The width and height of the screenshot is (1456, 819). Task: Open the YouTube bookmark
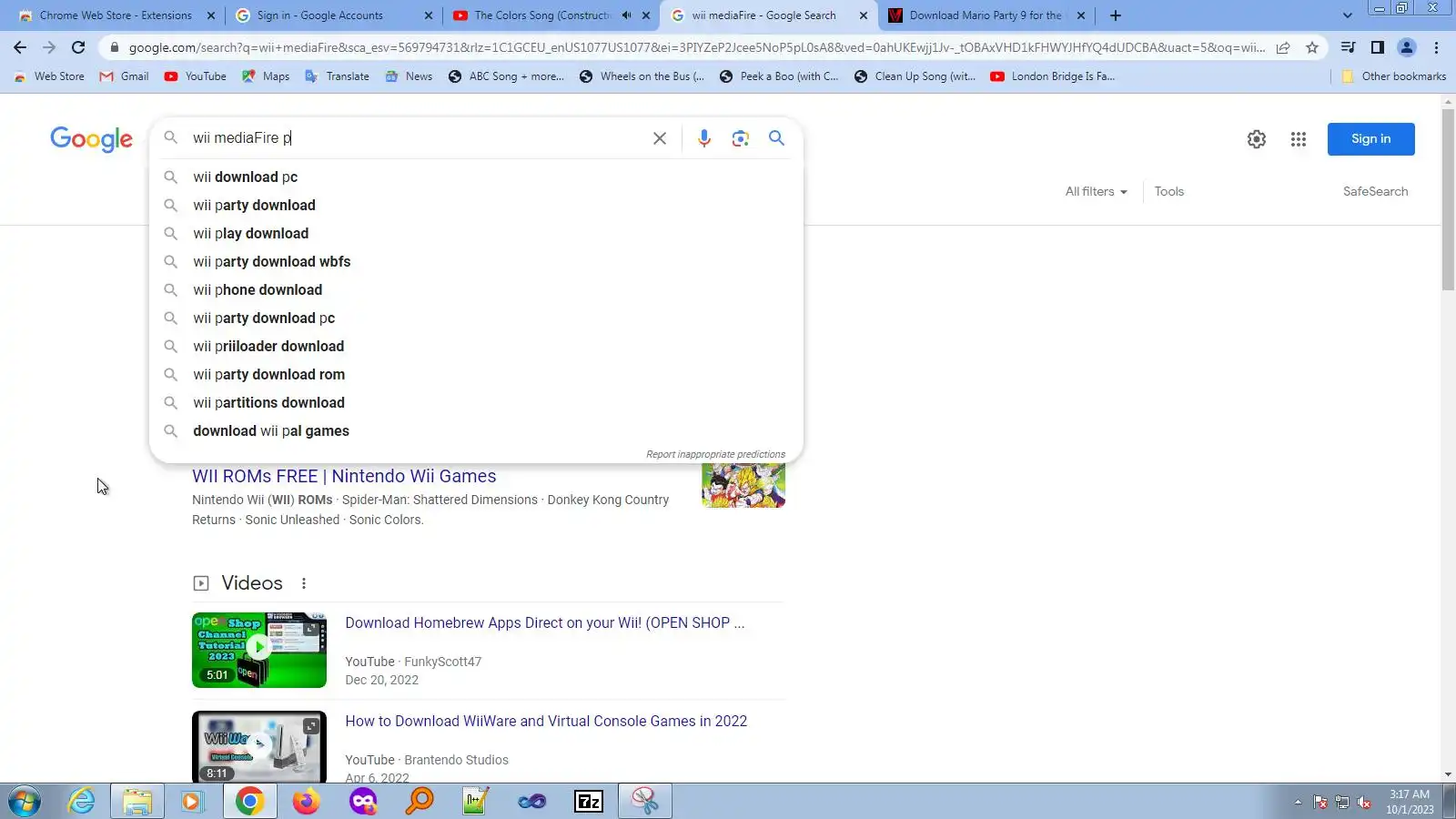click(196, 76)
